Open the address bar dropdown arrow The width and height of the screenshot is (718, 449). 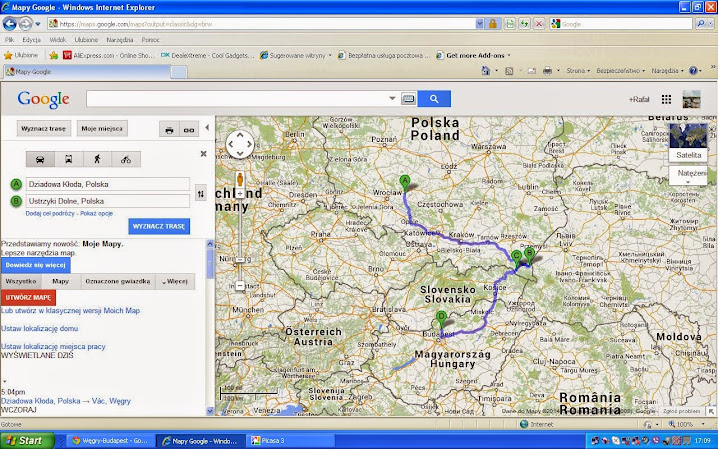tap(479, 24)
